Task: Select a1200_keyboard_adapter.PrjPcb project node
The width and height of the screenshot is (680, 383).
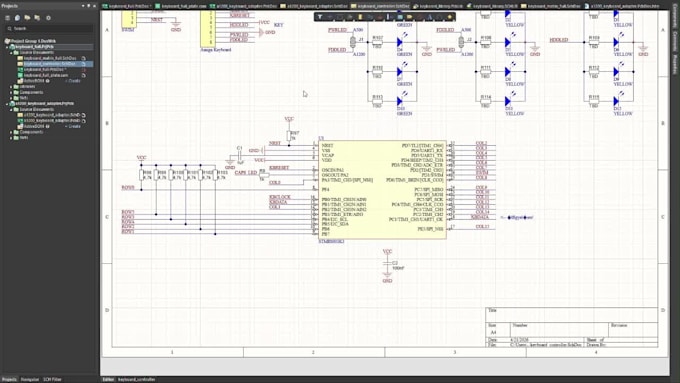Action: 42,104
